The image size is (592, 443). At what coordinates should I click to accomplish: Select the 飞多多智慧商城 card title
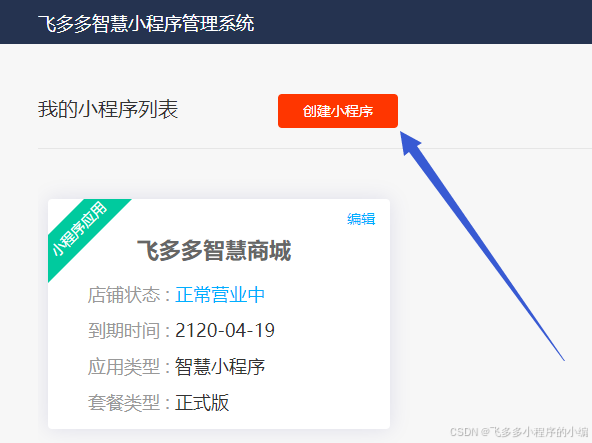[214, 250]
